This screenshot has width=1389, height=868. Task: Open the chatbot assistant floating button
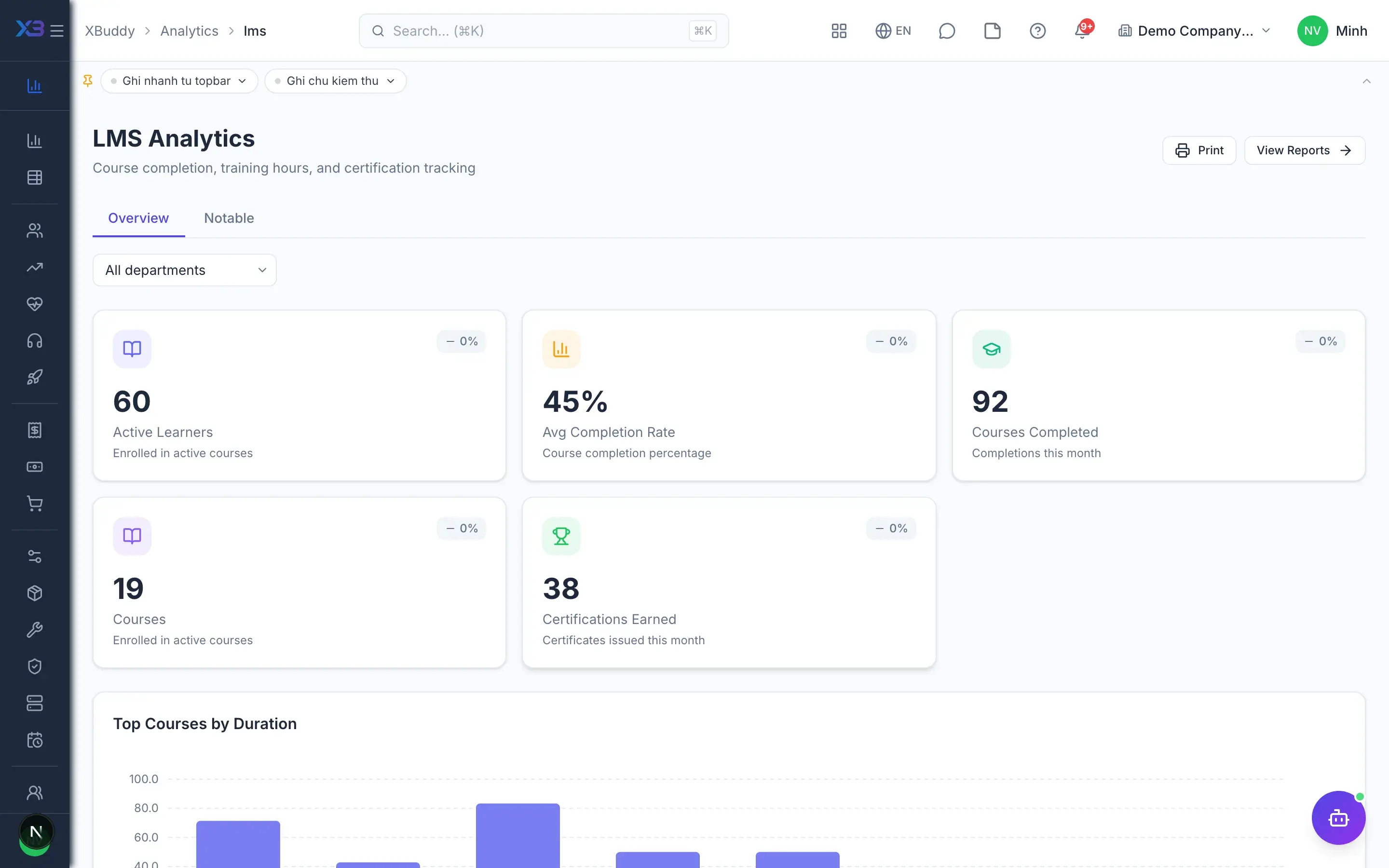point(1338,817)
